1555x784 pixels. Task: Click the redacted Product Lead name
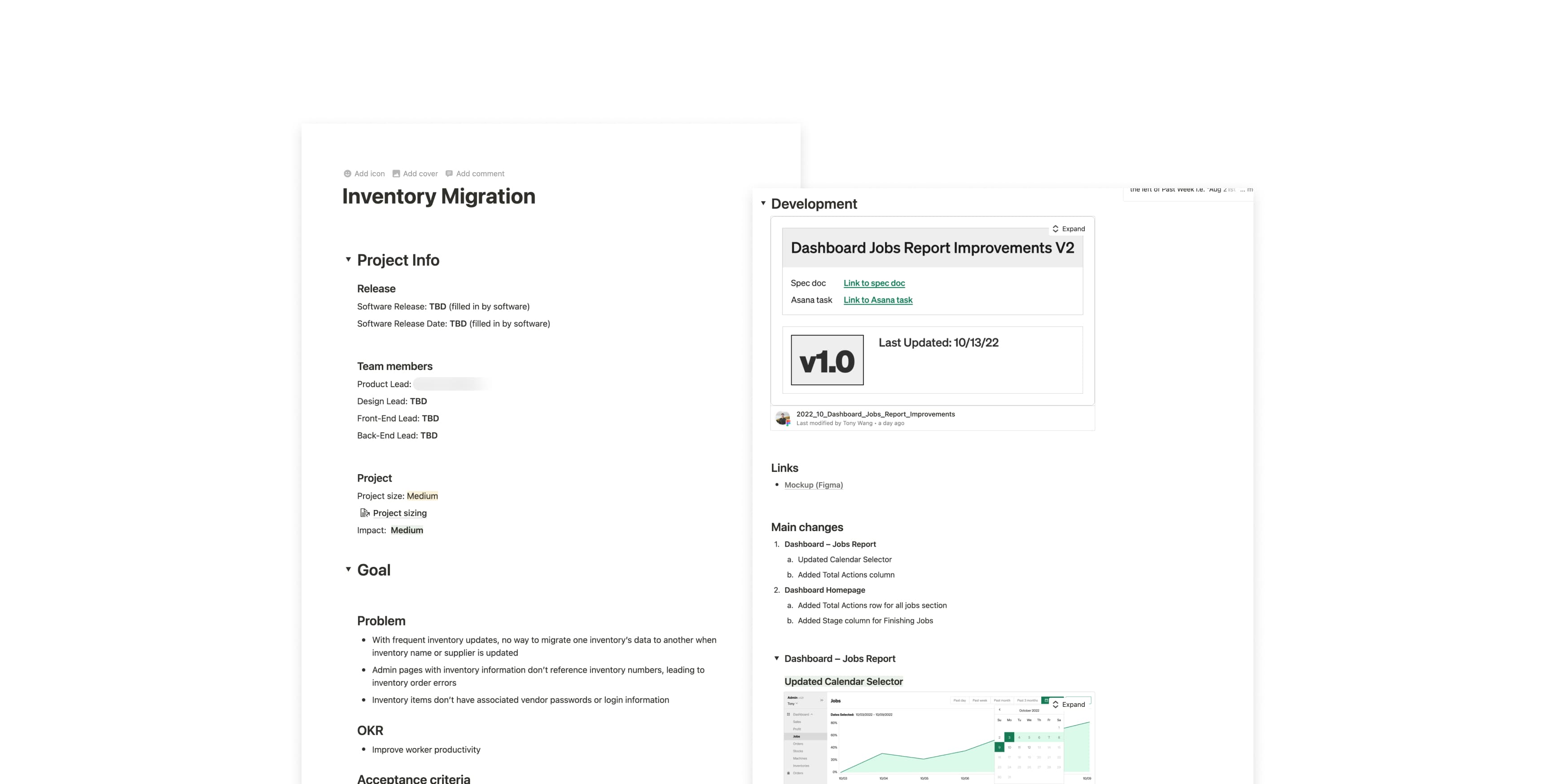[x=452, y=384]
